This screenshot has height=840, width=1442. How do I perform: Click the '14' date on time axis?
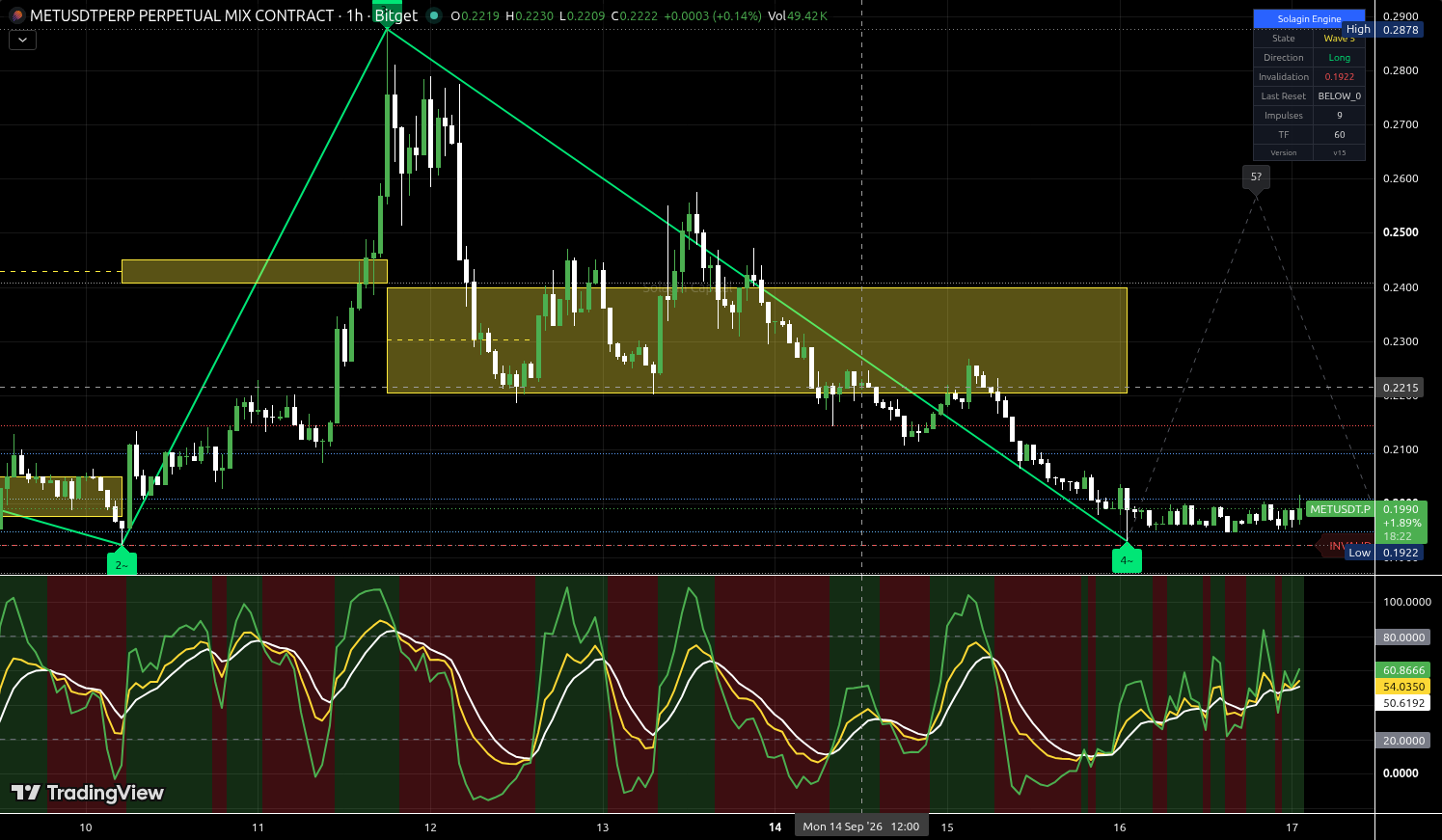[x=775, y=826]
